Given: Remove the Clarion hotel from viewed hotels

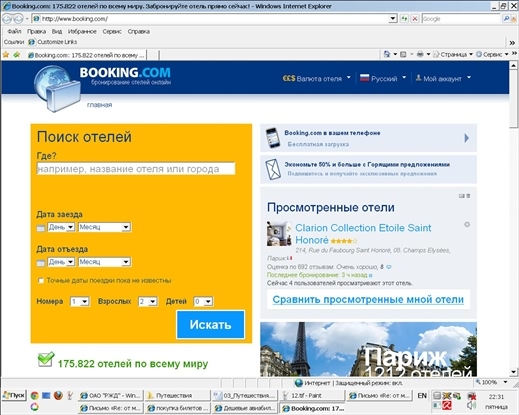Looking at the screenshot, I should [467, 224].
